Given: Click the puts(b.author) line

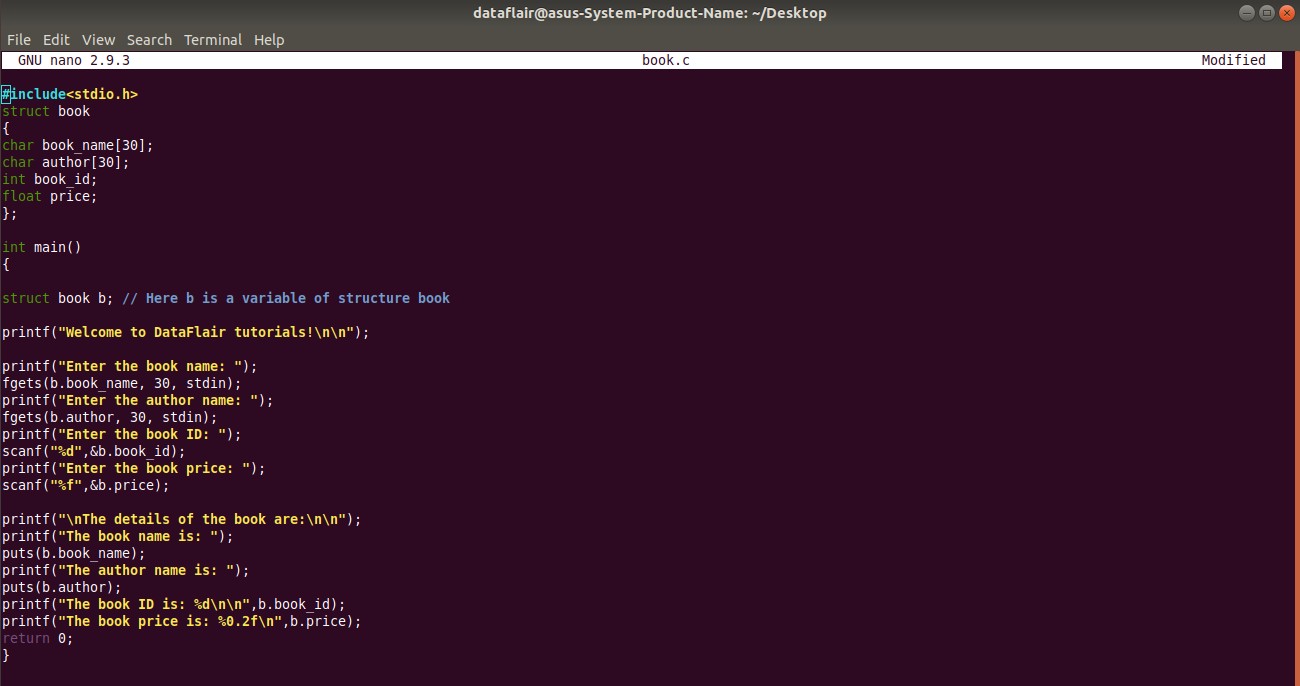Looking at the screenshot, I should click(62, 587).
